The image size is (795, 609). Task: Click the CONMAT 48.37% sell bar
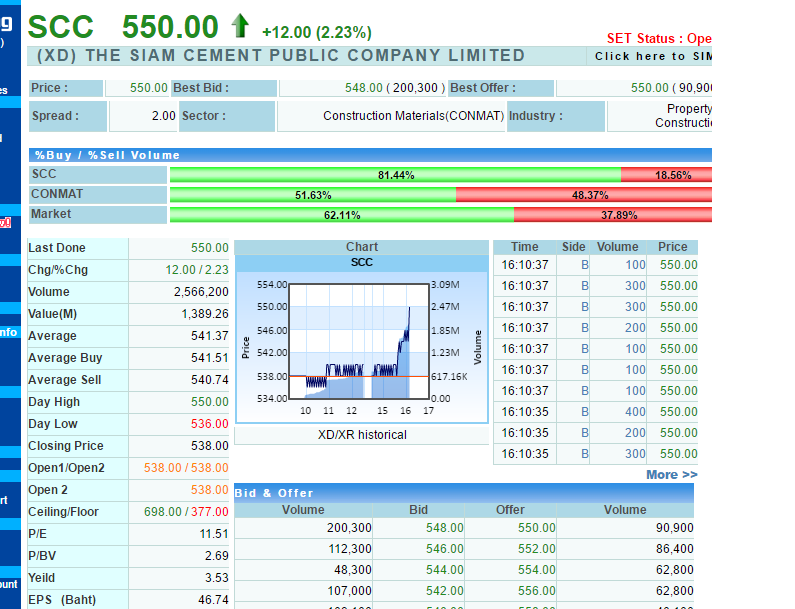tap(584, 195)
